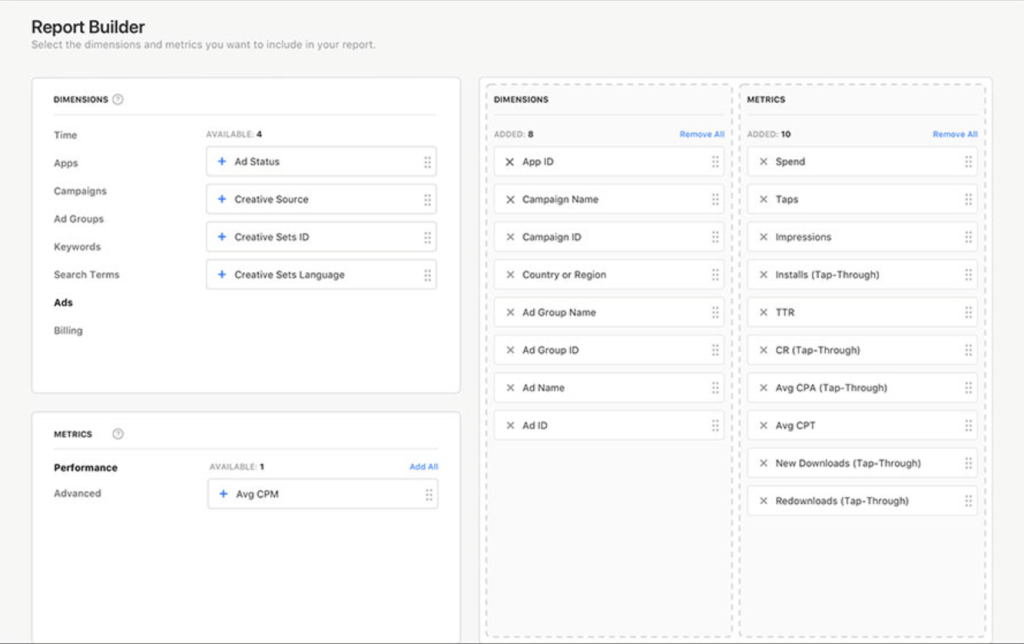Remove Impressions metric via X icon
This screenshot has height=644, width=1024.
point(763,237)
